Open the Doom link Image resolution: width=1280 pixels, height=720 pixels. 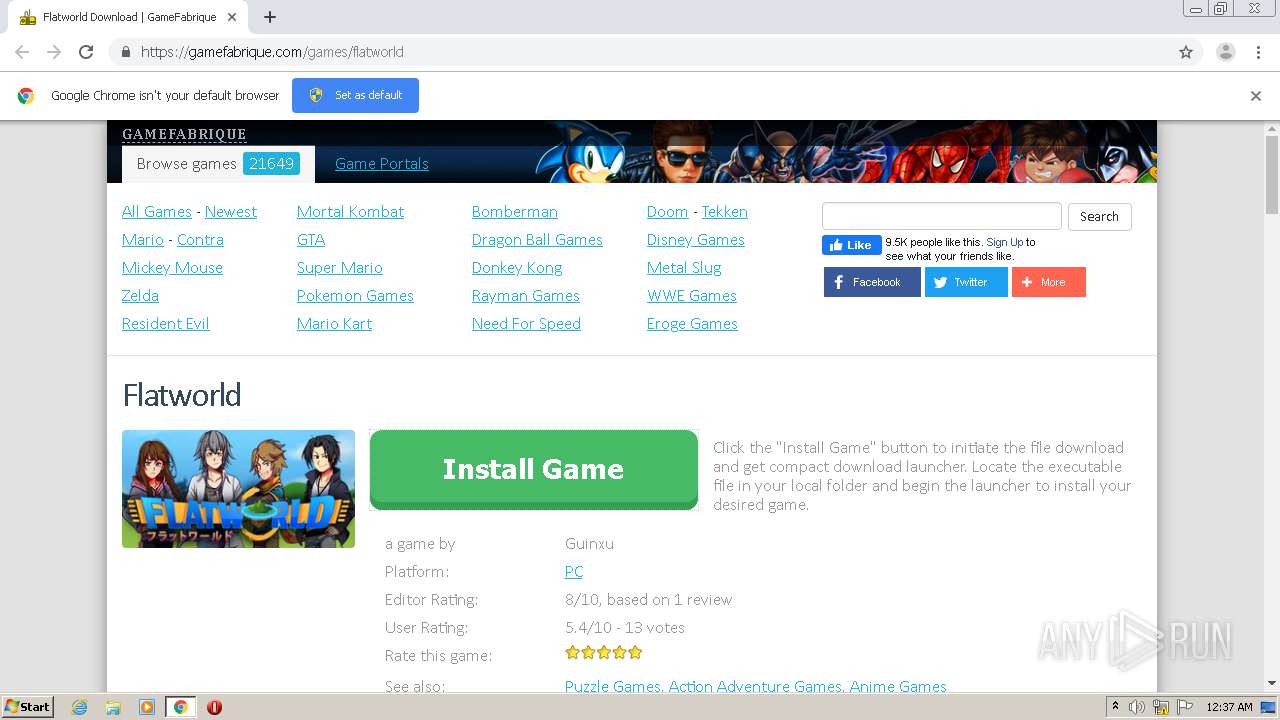667,212
